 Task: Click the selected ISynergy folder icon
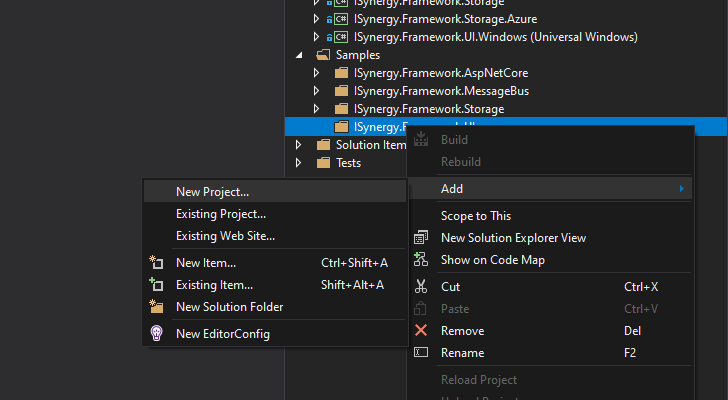[x=341, y=127]
